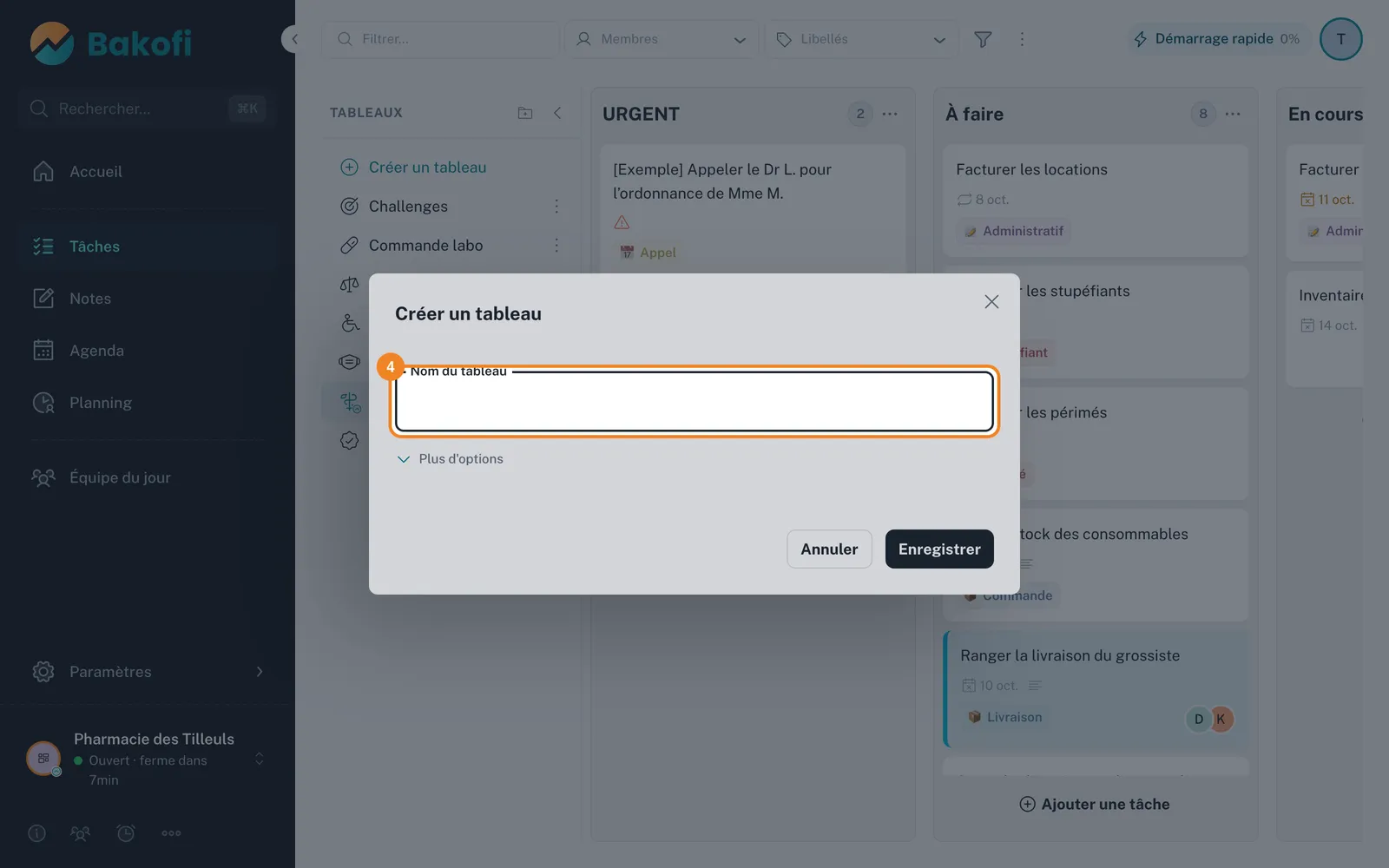Image resolution: width=1389 pixels, height=868 pixels.
Task: Click the team icon in the sidebar footer
Action: pyautogui.click(x=80, y=833)
